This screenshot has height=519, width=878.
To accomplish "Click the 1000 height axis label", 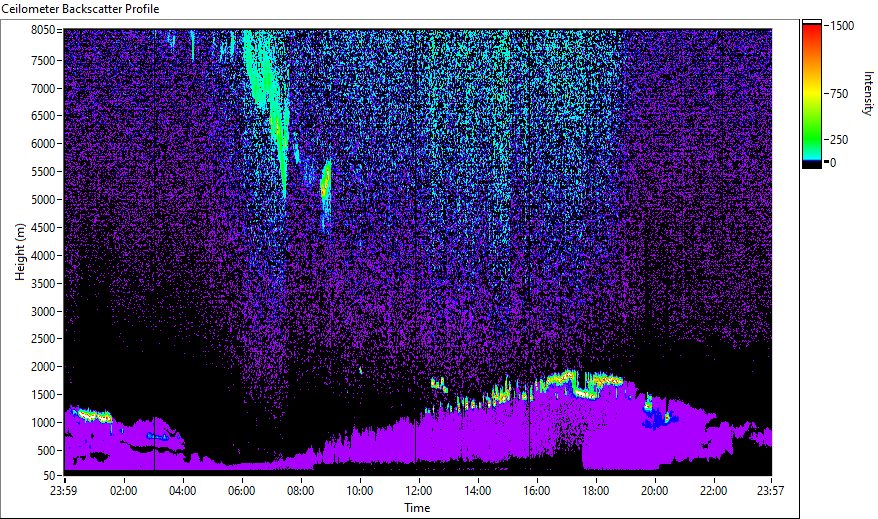I will point(43,423).
